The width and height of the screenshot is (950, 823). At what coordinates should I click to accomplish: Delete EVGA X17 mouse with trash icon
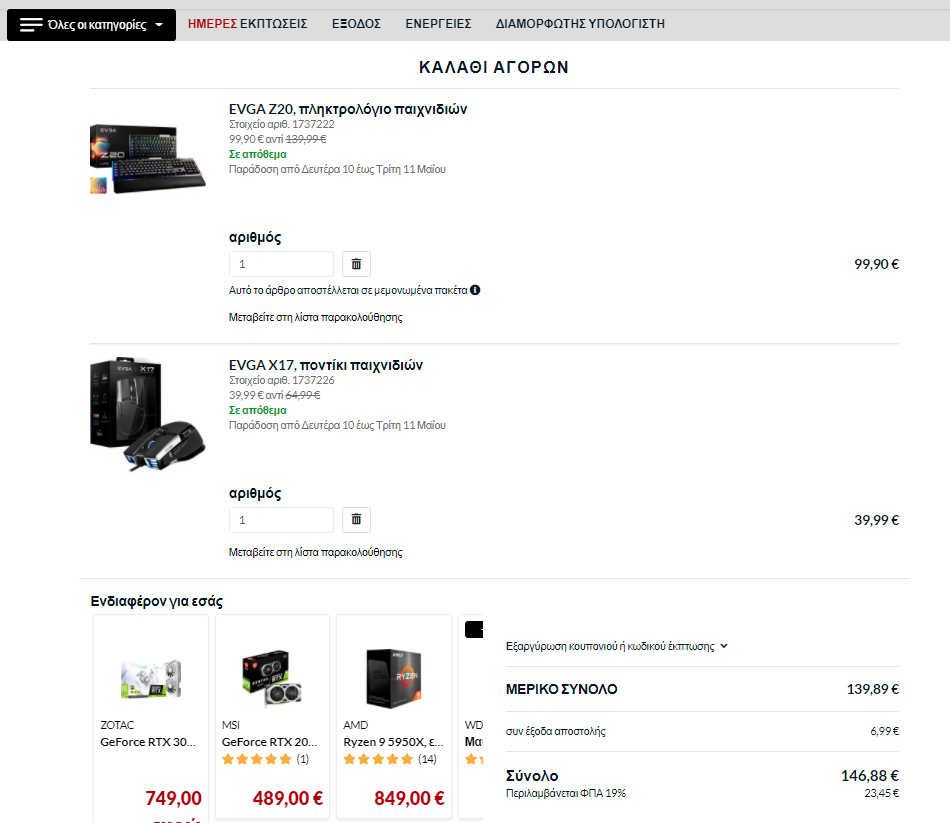point(356,520)
